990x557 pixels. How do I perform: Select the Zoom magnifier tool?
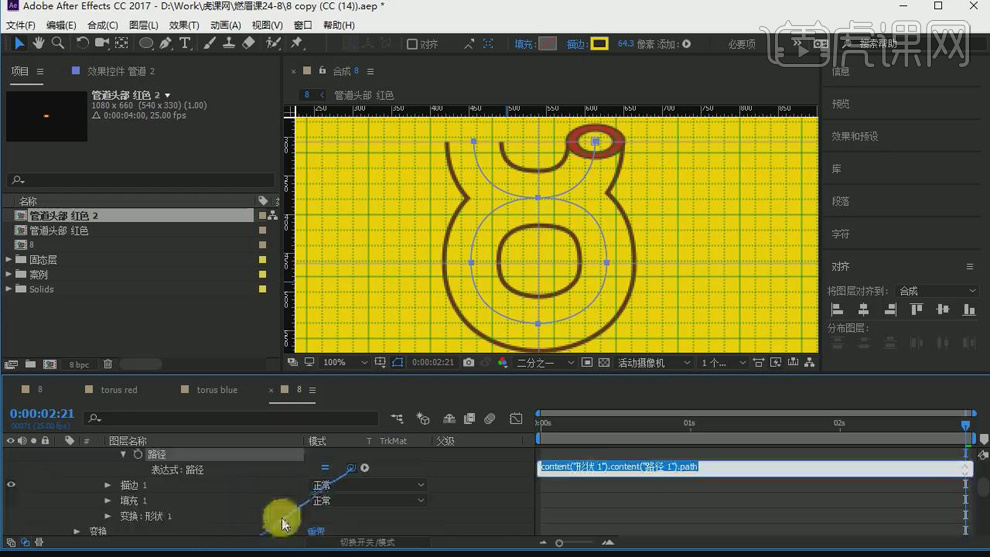click(x=57, y=43)
